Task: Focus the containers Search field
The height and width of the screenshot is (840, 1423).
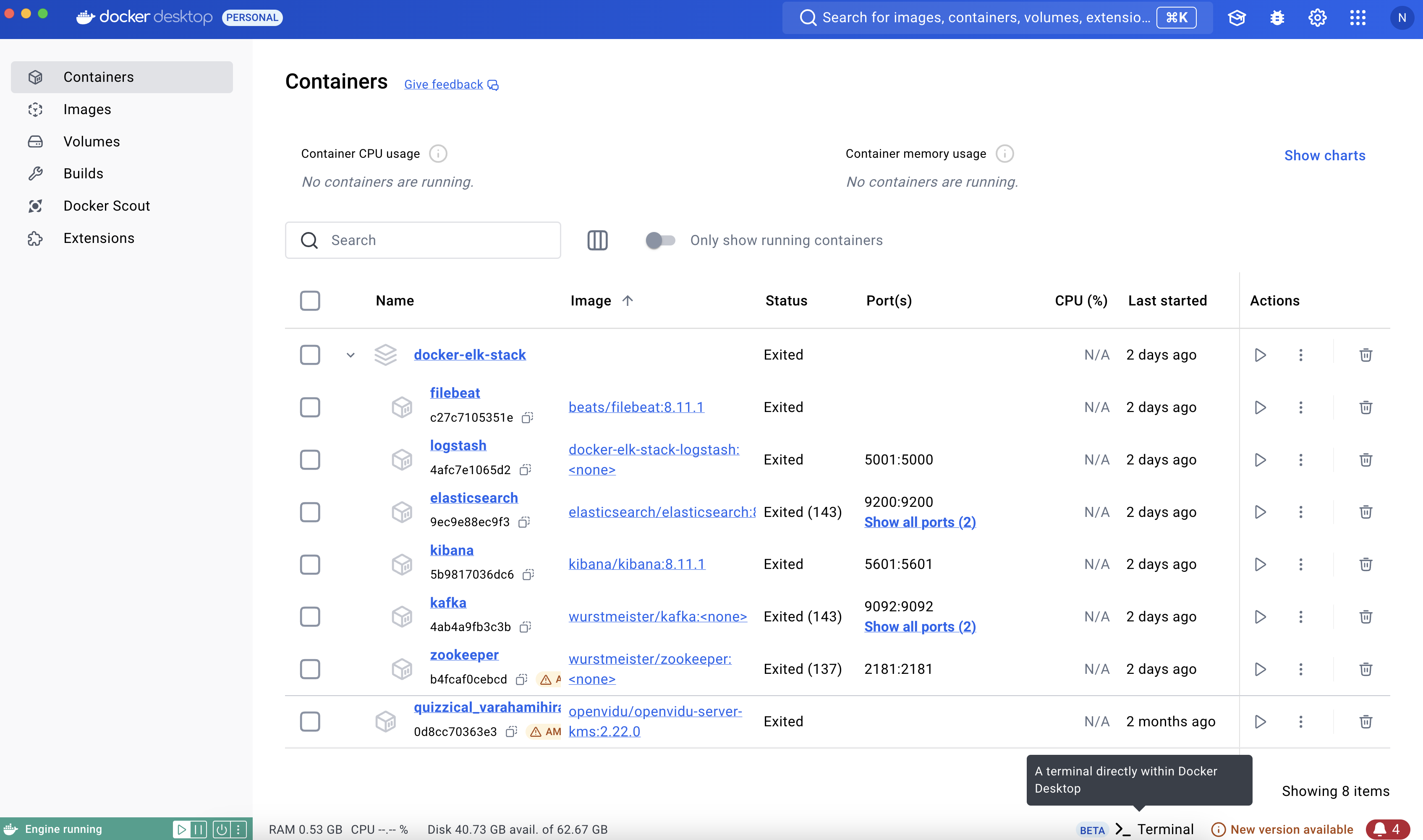Action: [436, 240]
